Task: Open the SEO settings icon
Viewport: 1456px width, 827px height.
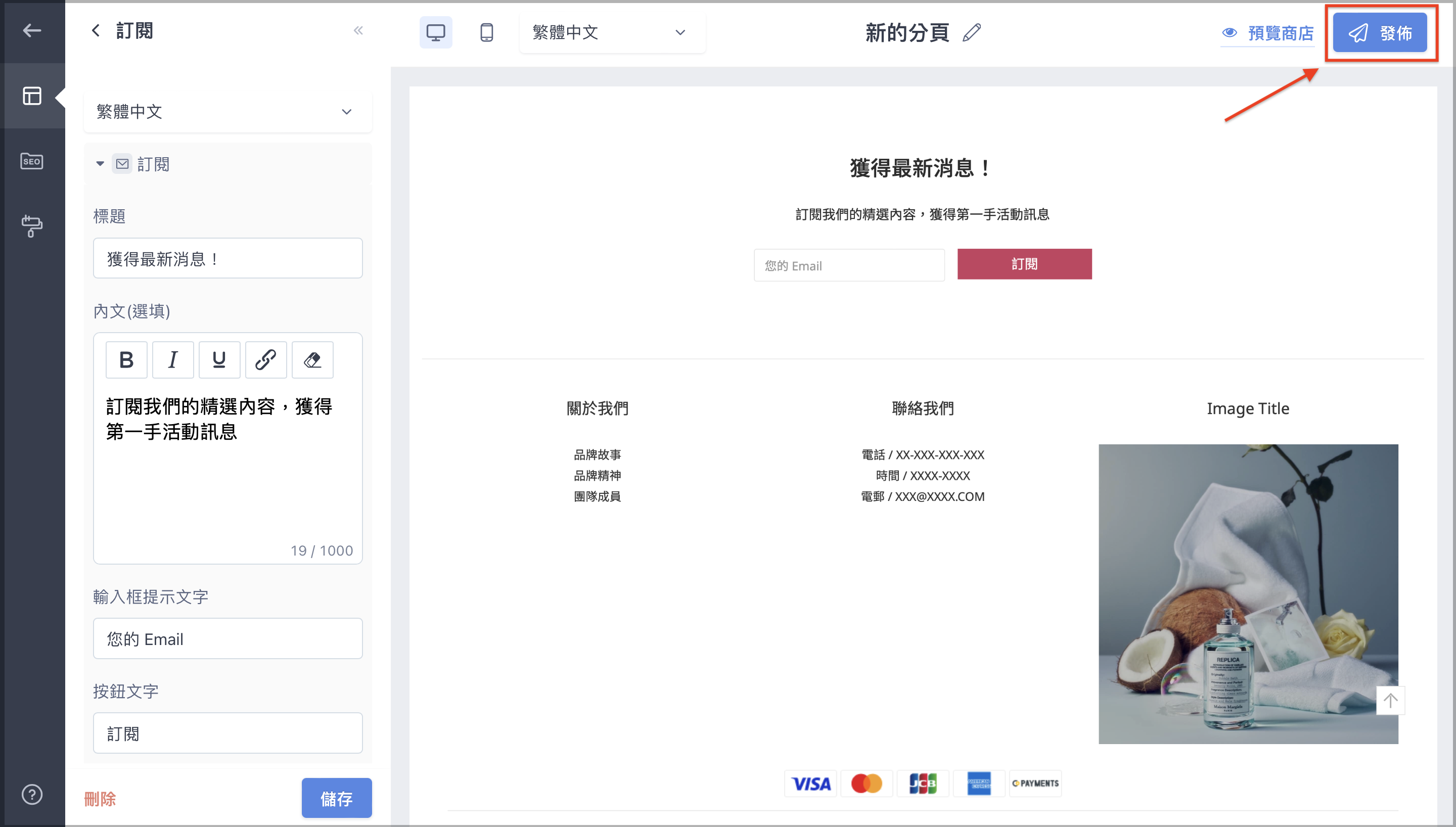Action: tap(32, 161)
